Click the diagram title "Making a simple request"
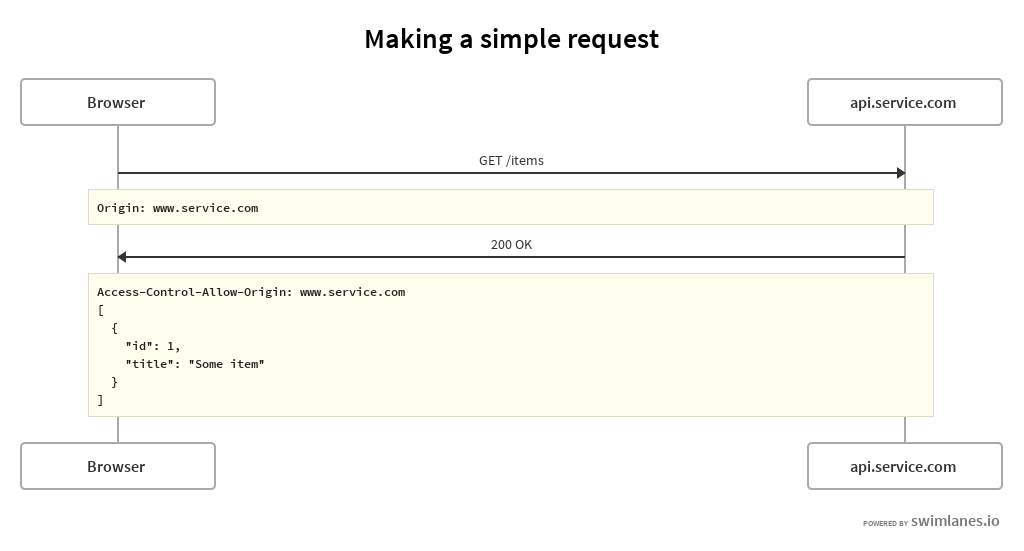 (x=511, y=39)
